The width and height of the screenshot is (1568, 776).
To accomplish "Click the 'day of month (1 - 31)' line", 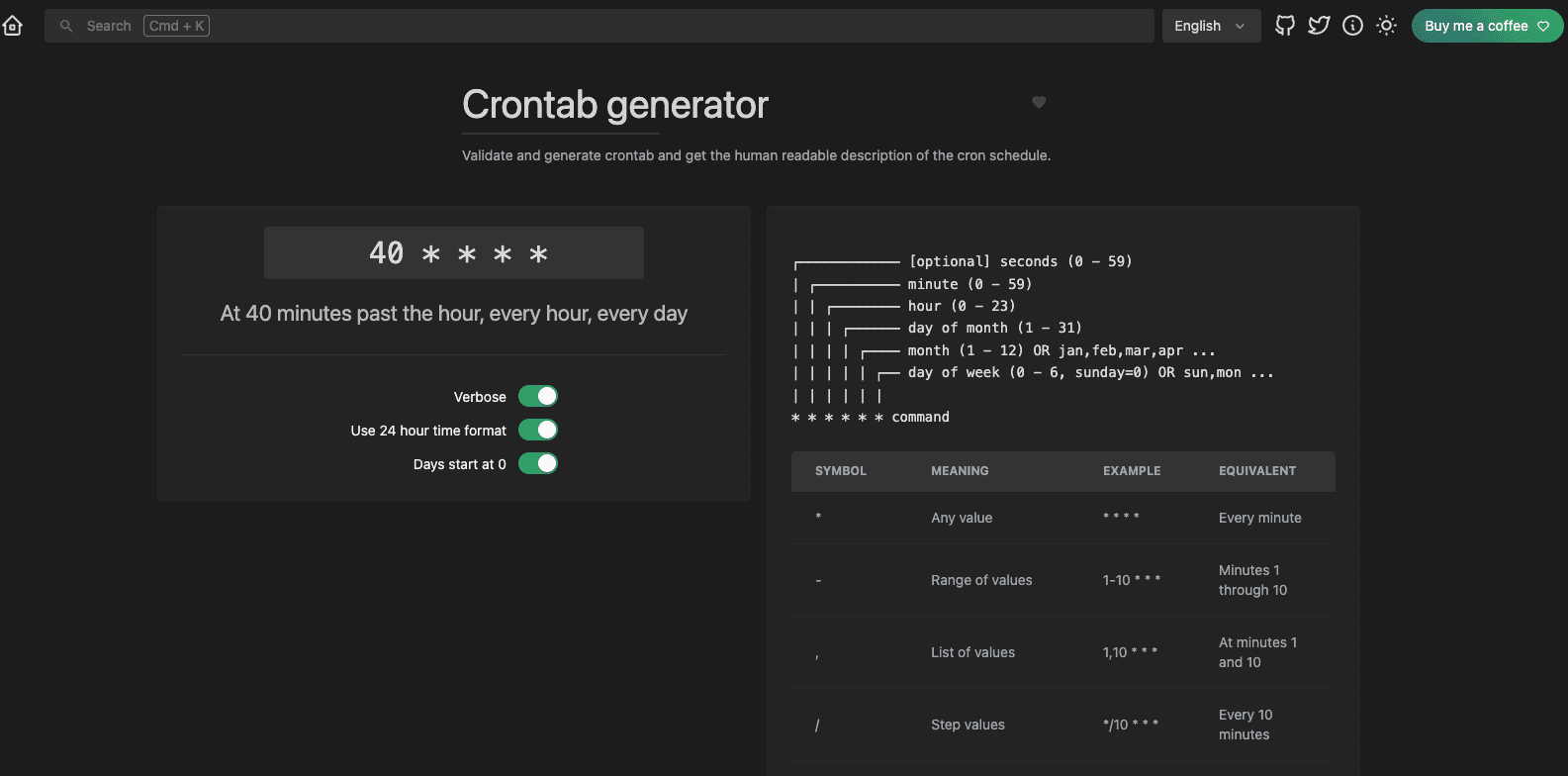I will 995,328.
